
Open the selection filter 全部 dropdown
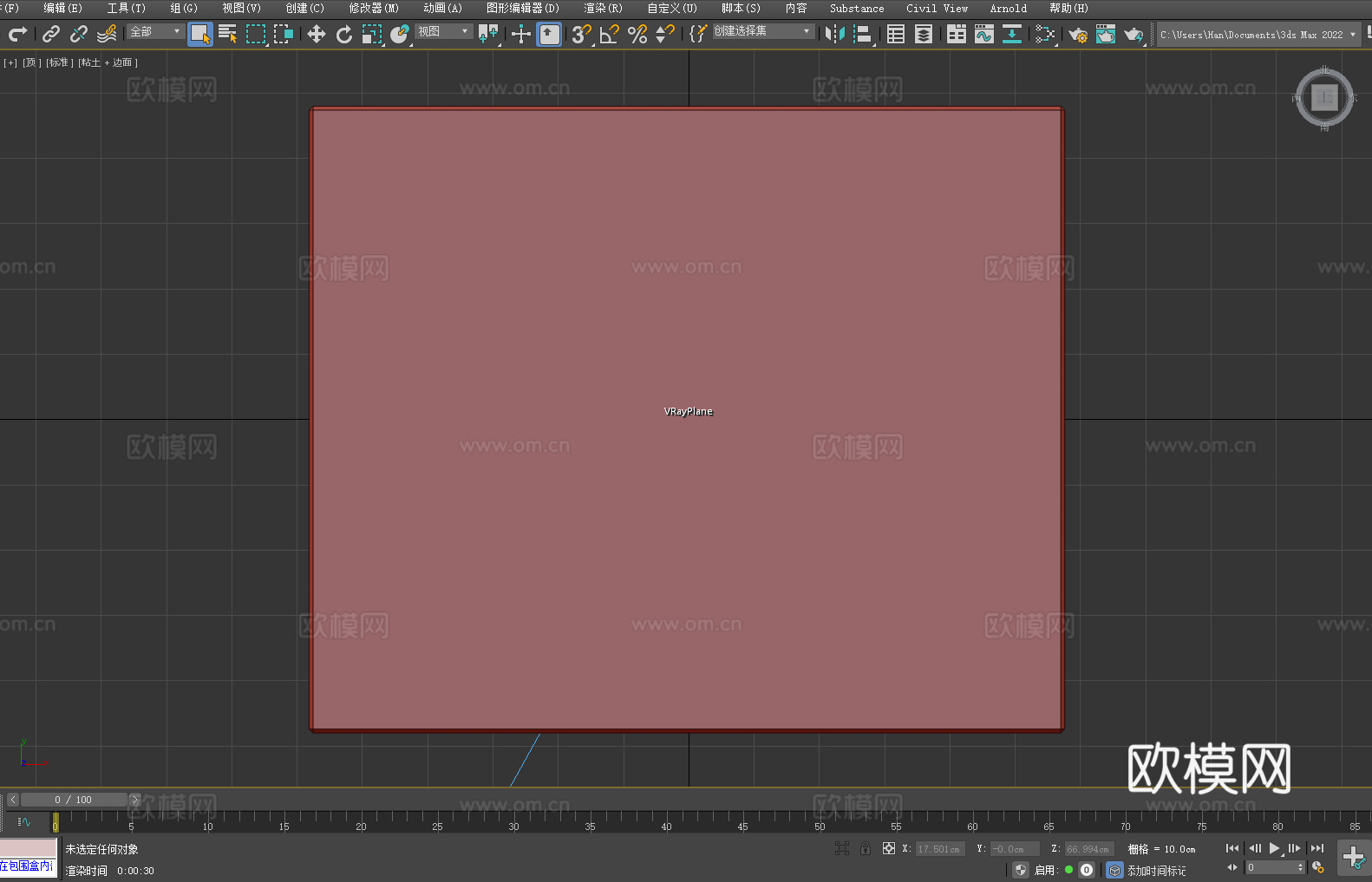155,31
